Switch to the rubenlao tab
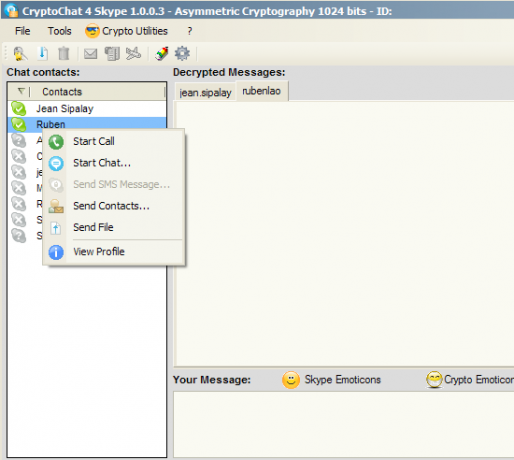Viewport: 514px width, 460px height. pyautogui.click(x=262, y=91)
